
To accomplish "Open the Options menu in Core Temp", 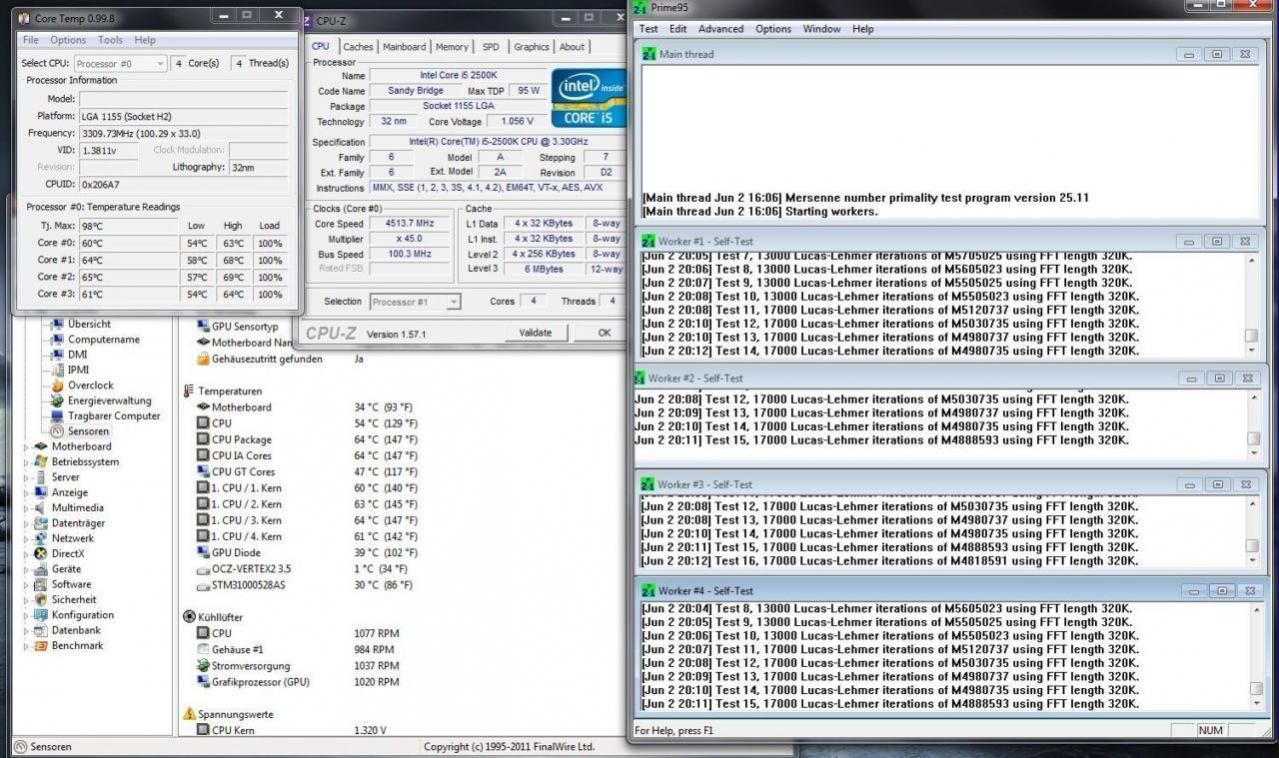I will [68, 40].
